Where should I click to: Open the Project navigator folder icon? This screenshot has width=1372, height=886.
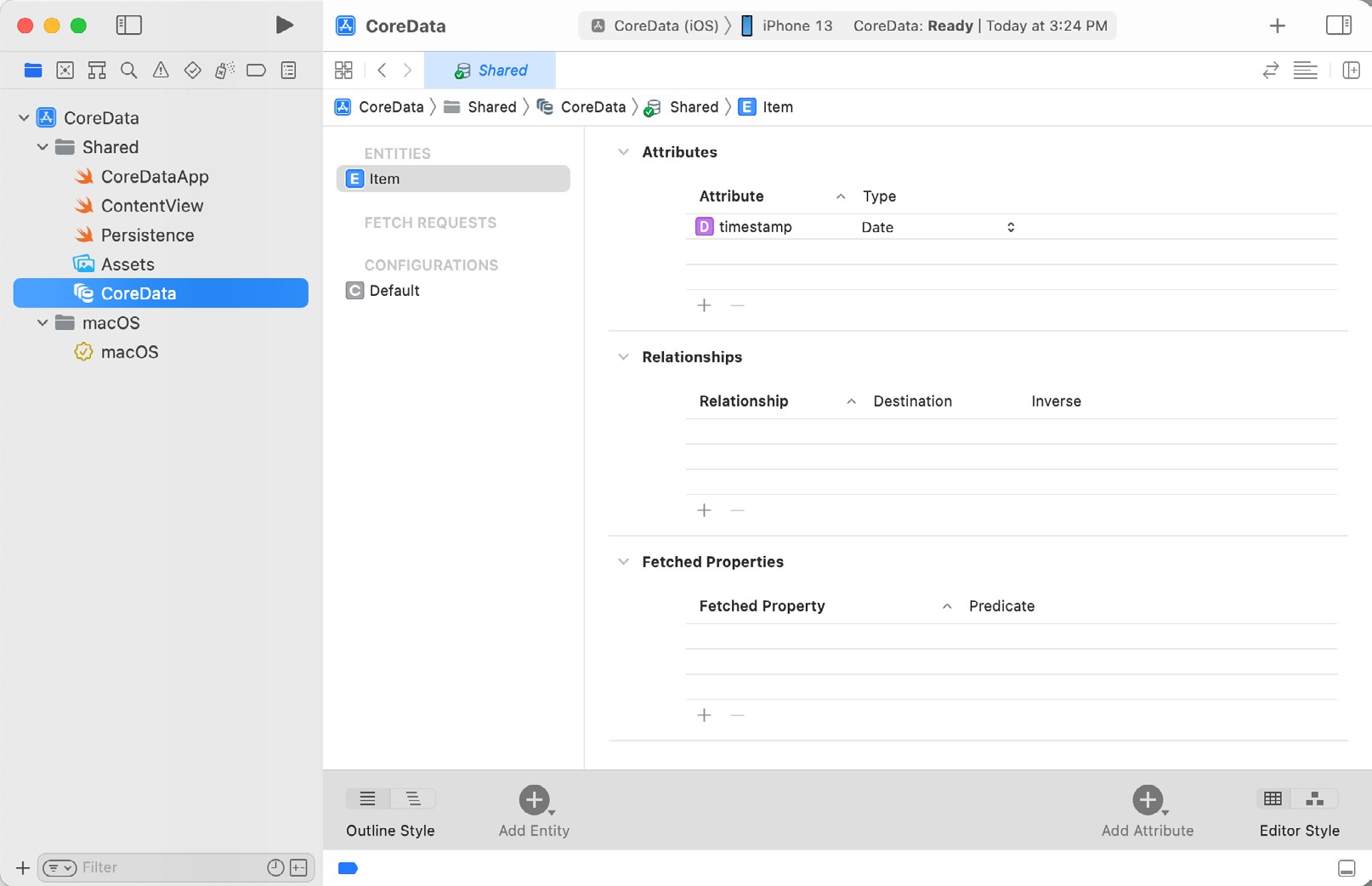tap(33, 71)
